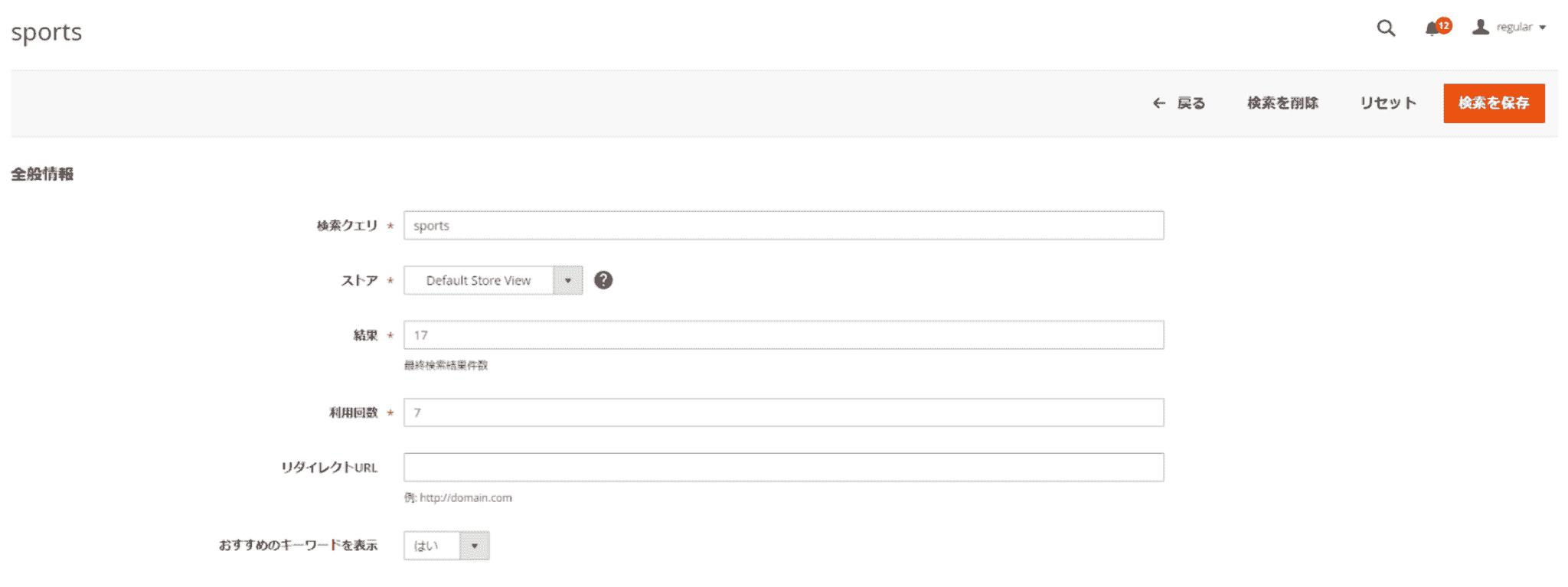Viewport: 1568px width, 587px height.
Task: Click the 検索クエリ field label
Action: click(x=347, y=226)
